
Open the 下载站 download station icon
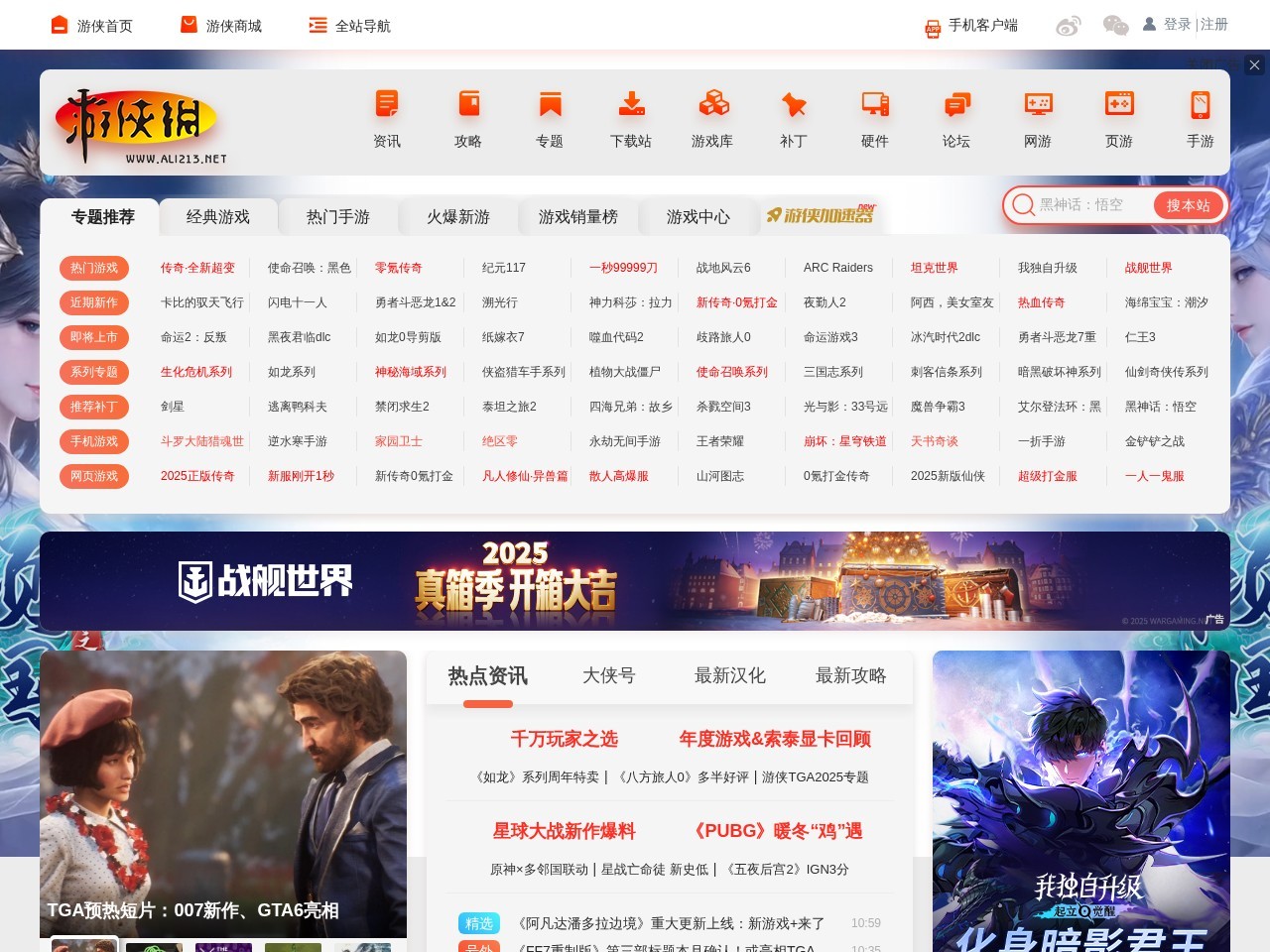630,114
